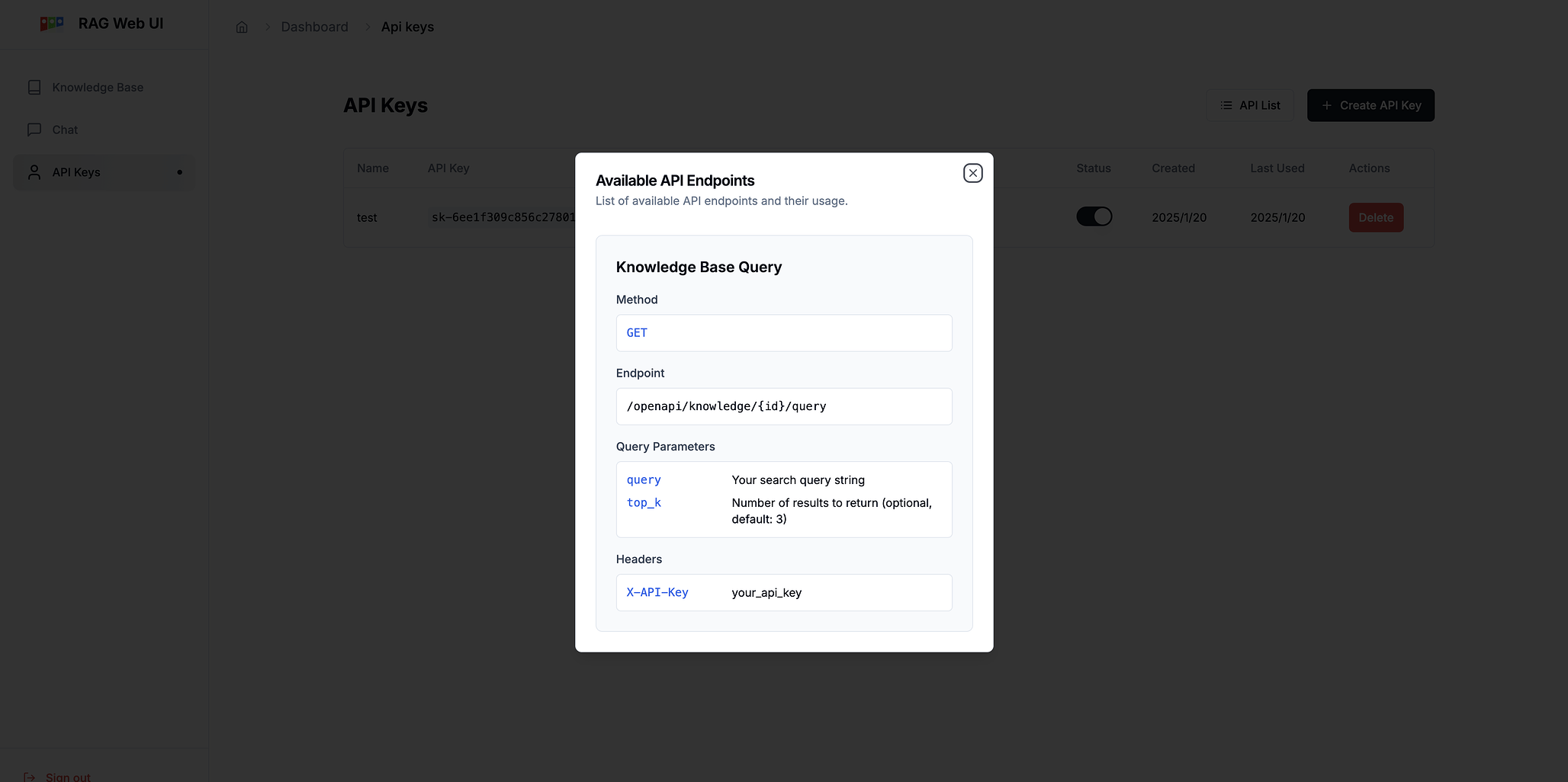Viewport: 1568px width, 782px height.
Task: Click the Chat bubble icon in sidebar
Action: click(x=34, y=130)
